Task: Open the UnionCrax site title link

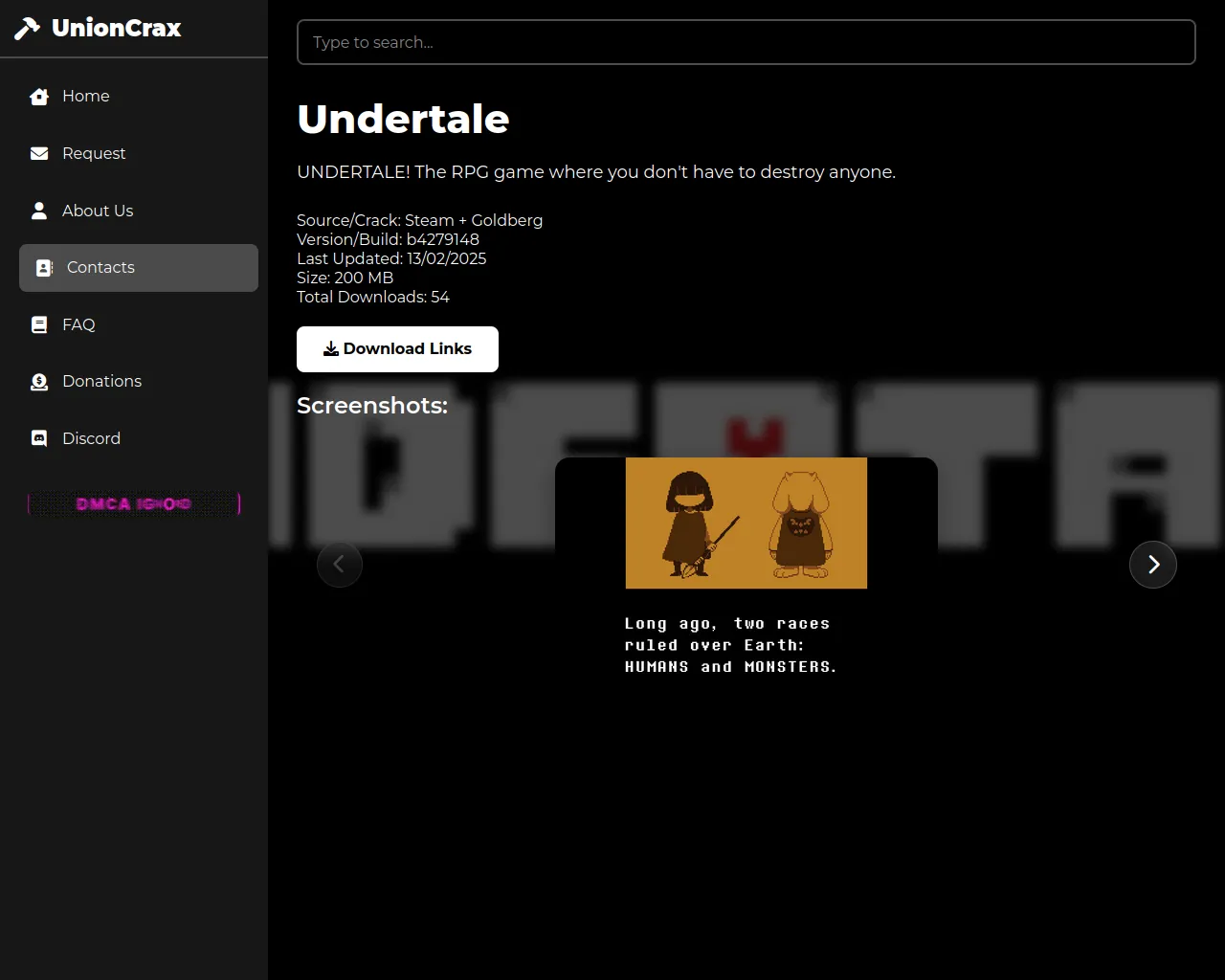Action: click(x=116, y=29)
